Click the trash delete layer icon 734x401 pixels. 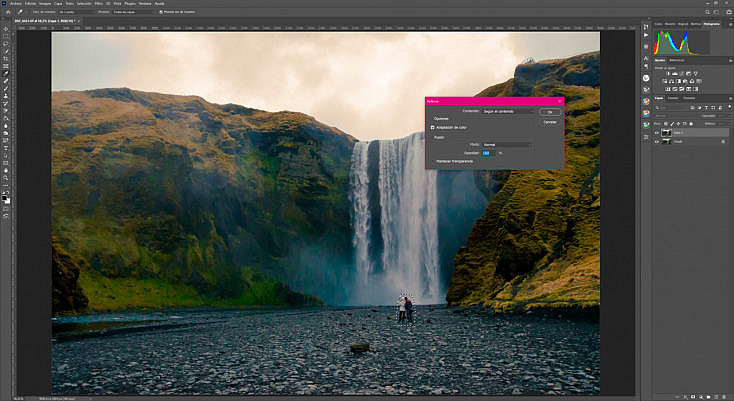click(x=724, y=397)
